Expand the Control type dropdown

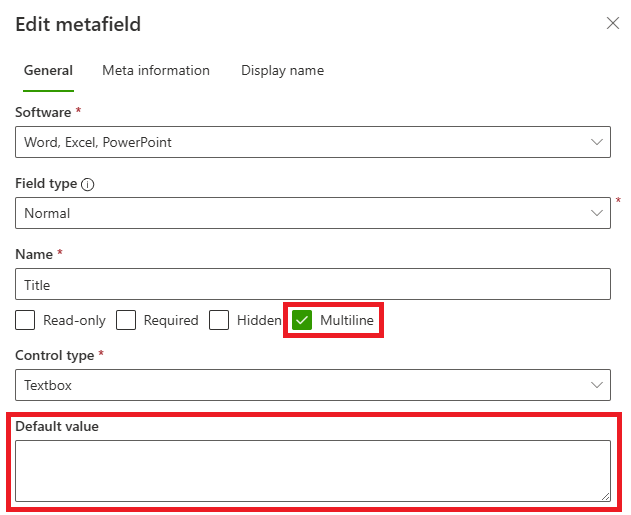(300, 385)
